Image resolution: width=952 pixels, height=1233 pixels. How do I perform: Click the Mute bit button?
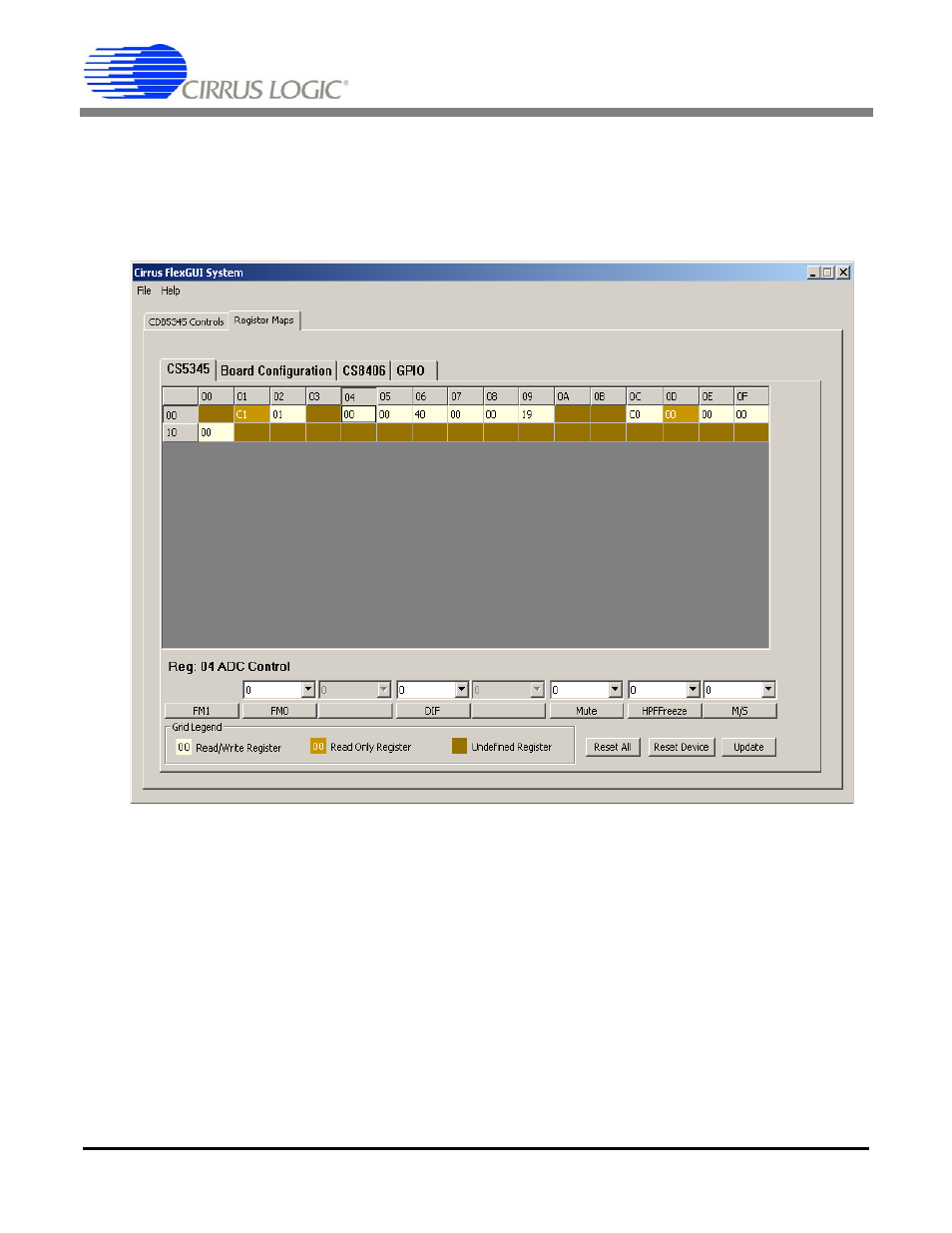[587, 711]
